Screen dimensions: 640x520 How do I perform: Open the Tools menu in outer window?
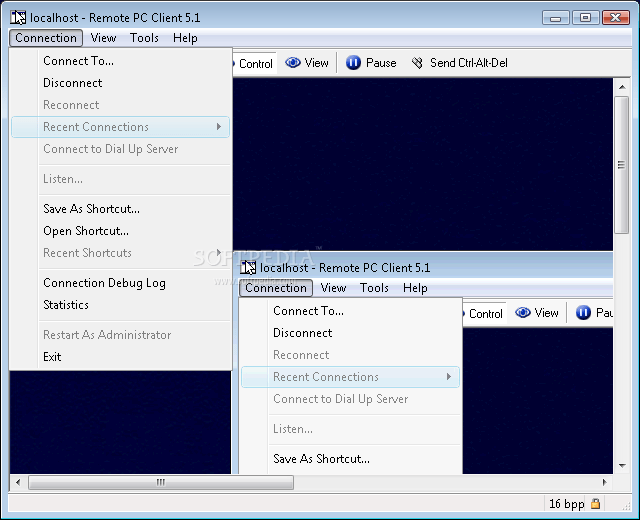point(144,38)
